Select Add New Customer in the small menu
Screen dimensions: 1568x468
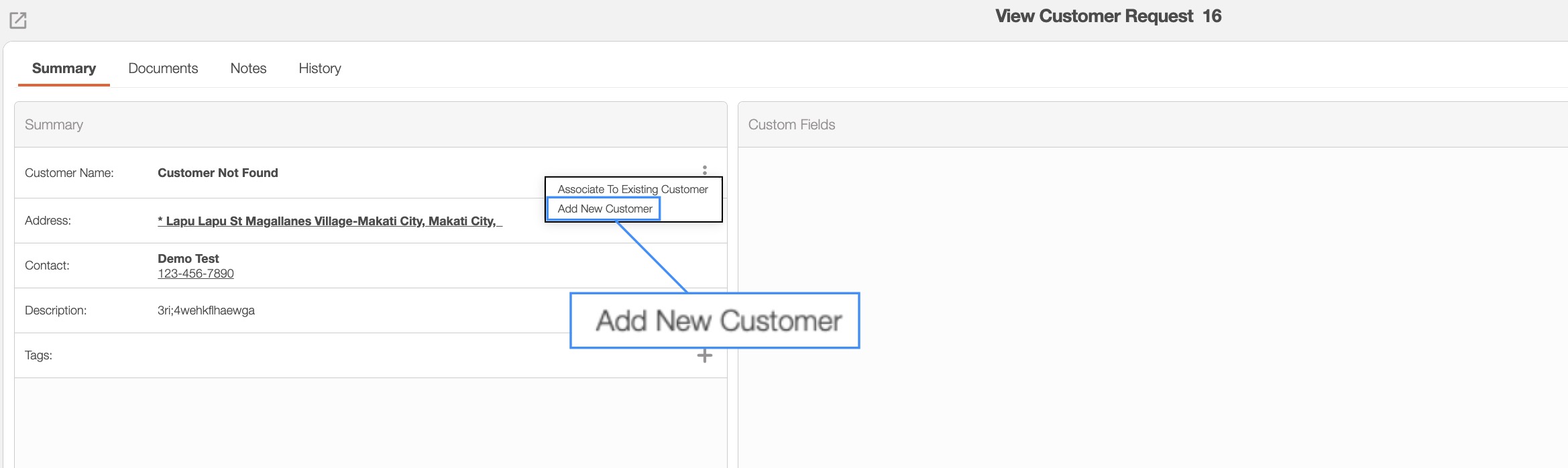click(x=604, y=209)
